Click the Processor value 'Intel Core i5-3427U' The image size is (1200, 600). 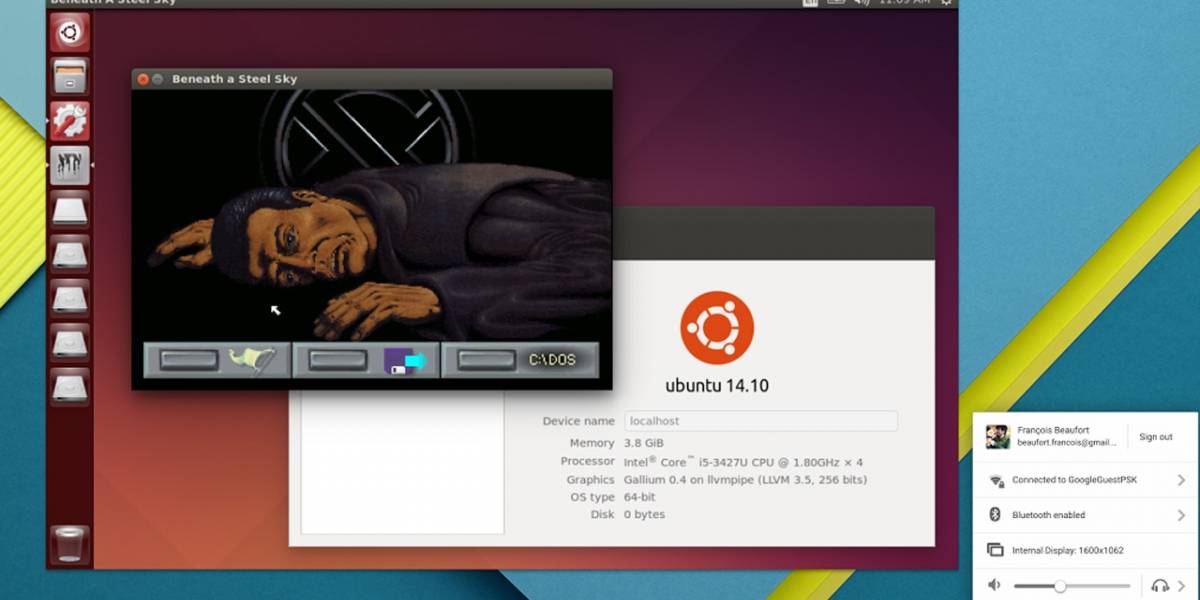tap(743, 461)
